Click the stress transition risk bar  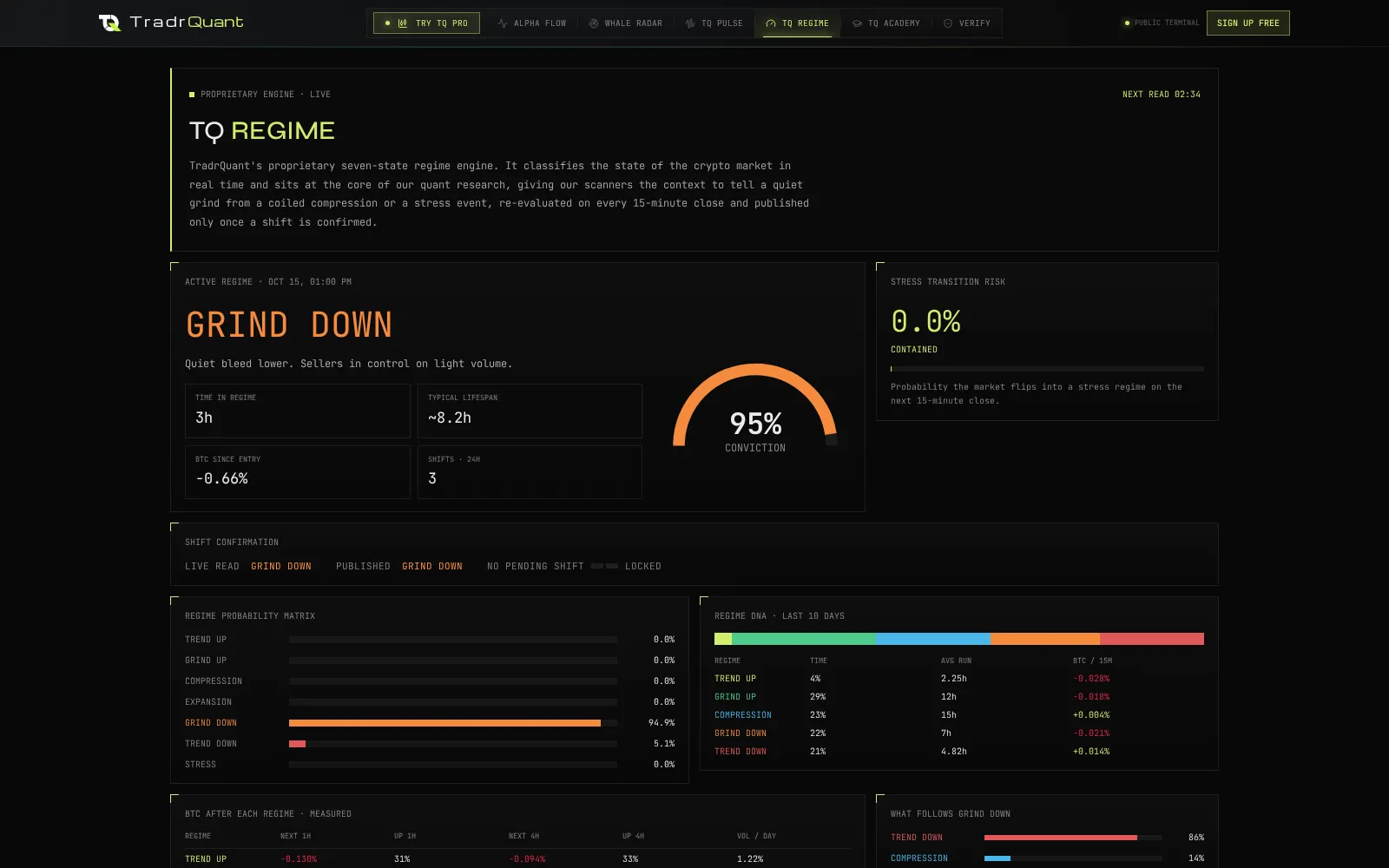pos(1047,369)
